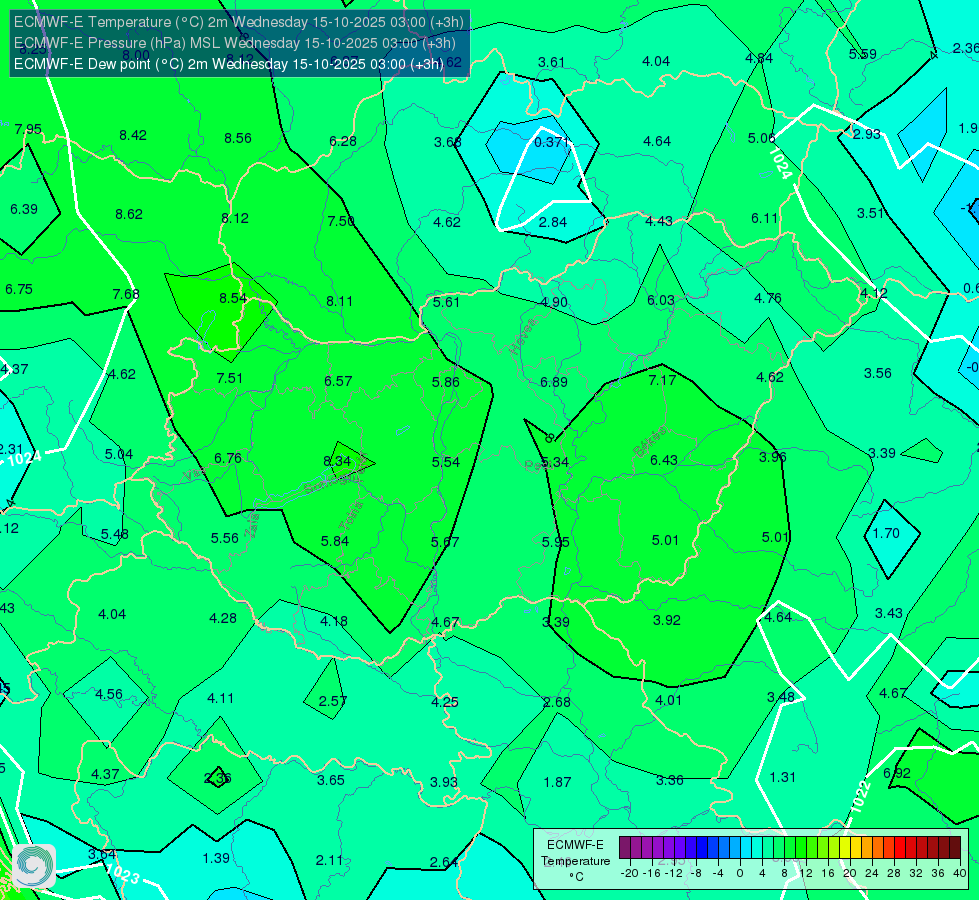
Task: Click the 5.95 temperature value
Action: [556, 542]
